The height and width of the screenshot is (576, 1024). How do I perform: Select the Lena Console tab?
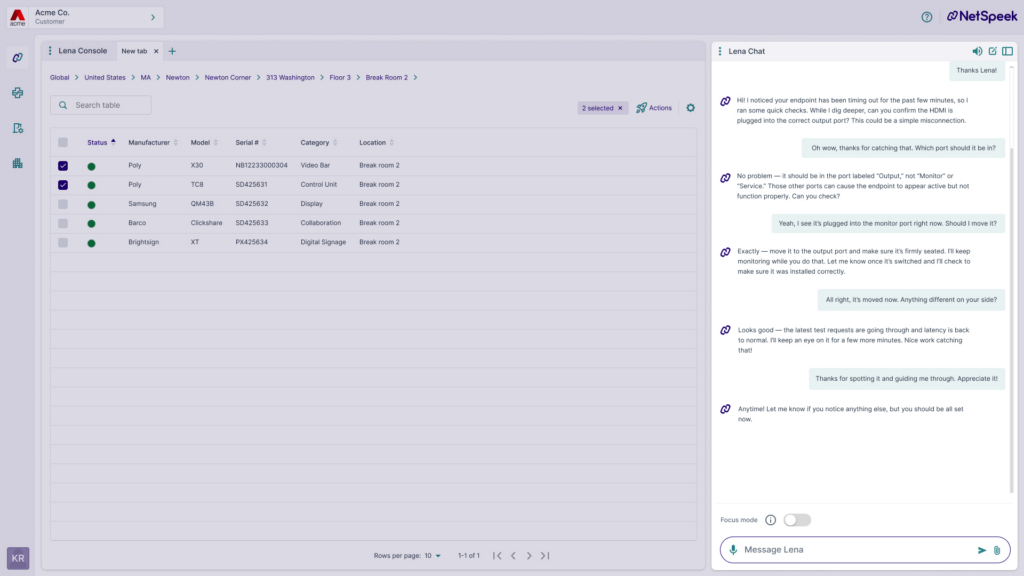click(82, 51)
